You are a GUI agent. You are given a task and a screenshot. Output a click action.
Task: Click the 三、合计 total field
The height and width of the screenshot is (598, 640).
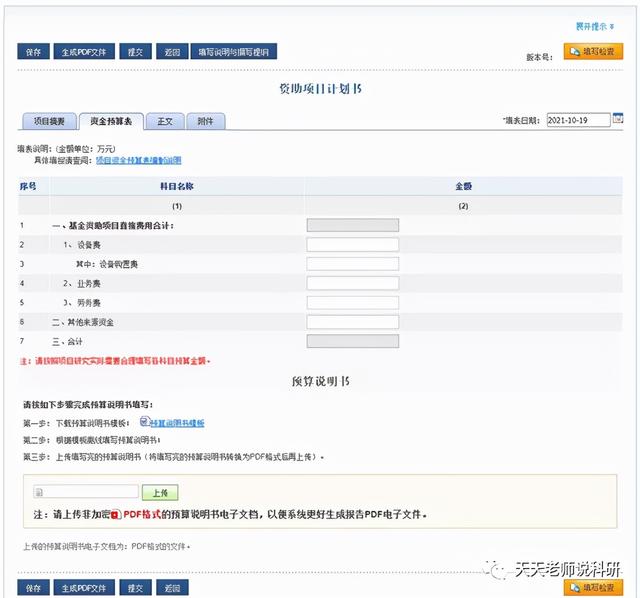pyautogui.click(x=353, y=341)
